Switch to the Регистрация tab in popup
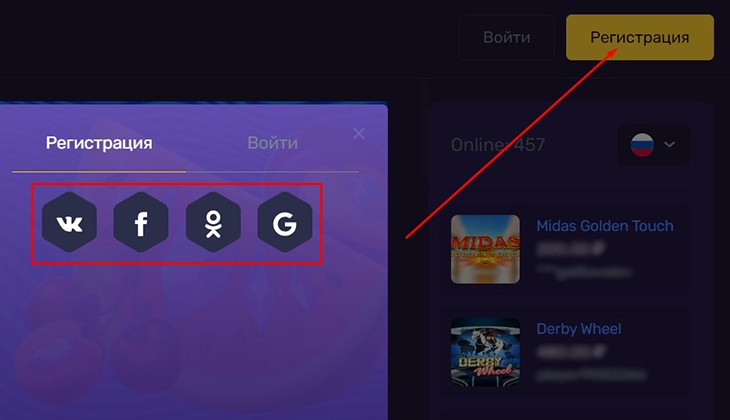The height and width of the screenshot is (420, 730). point(99,143)
